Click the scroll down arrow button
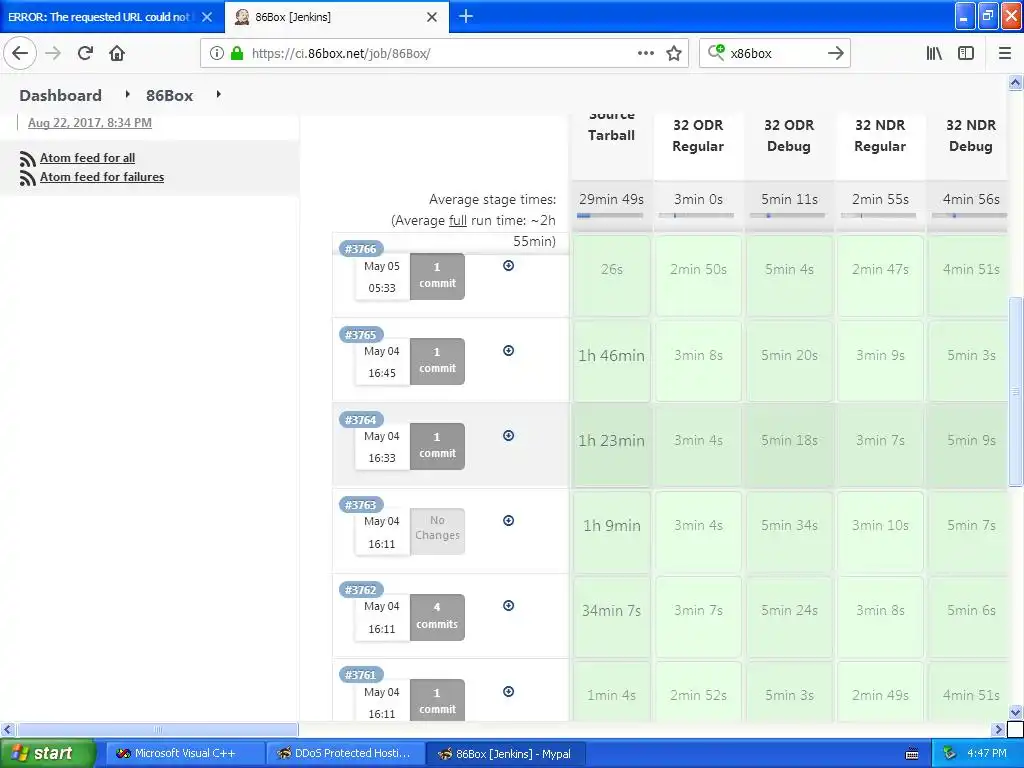This screenshot has width=1024, height=768. pyautogui.click(x=1015, y=712)
